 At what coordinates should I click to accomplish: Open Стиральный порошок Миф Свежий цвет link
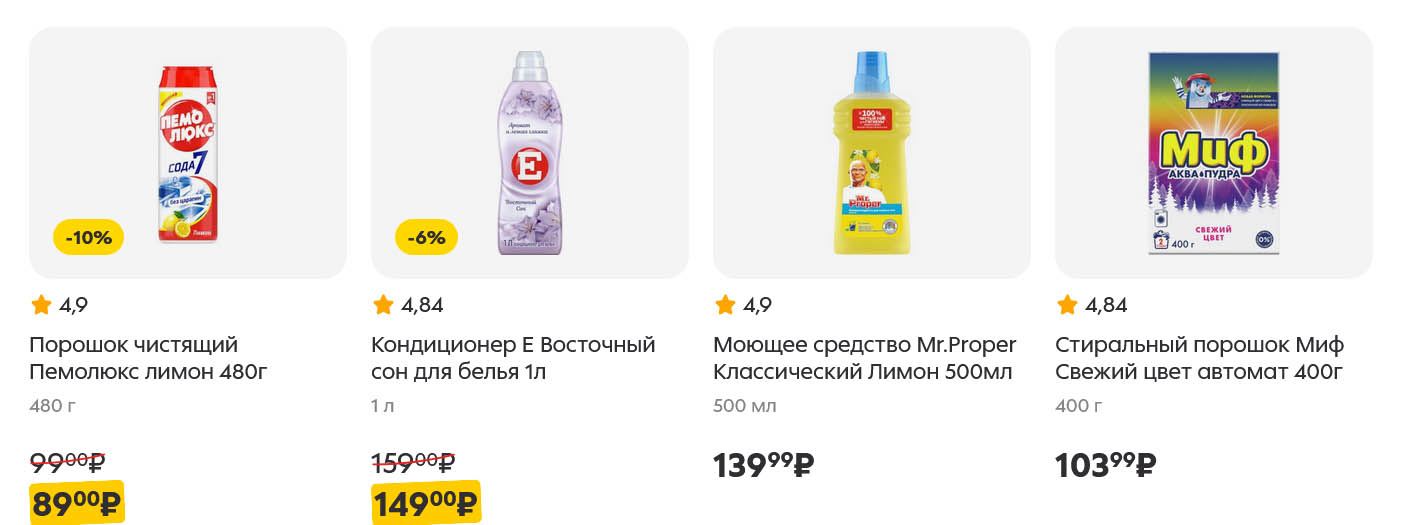pyautogui.click(x=1199, y=359)
